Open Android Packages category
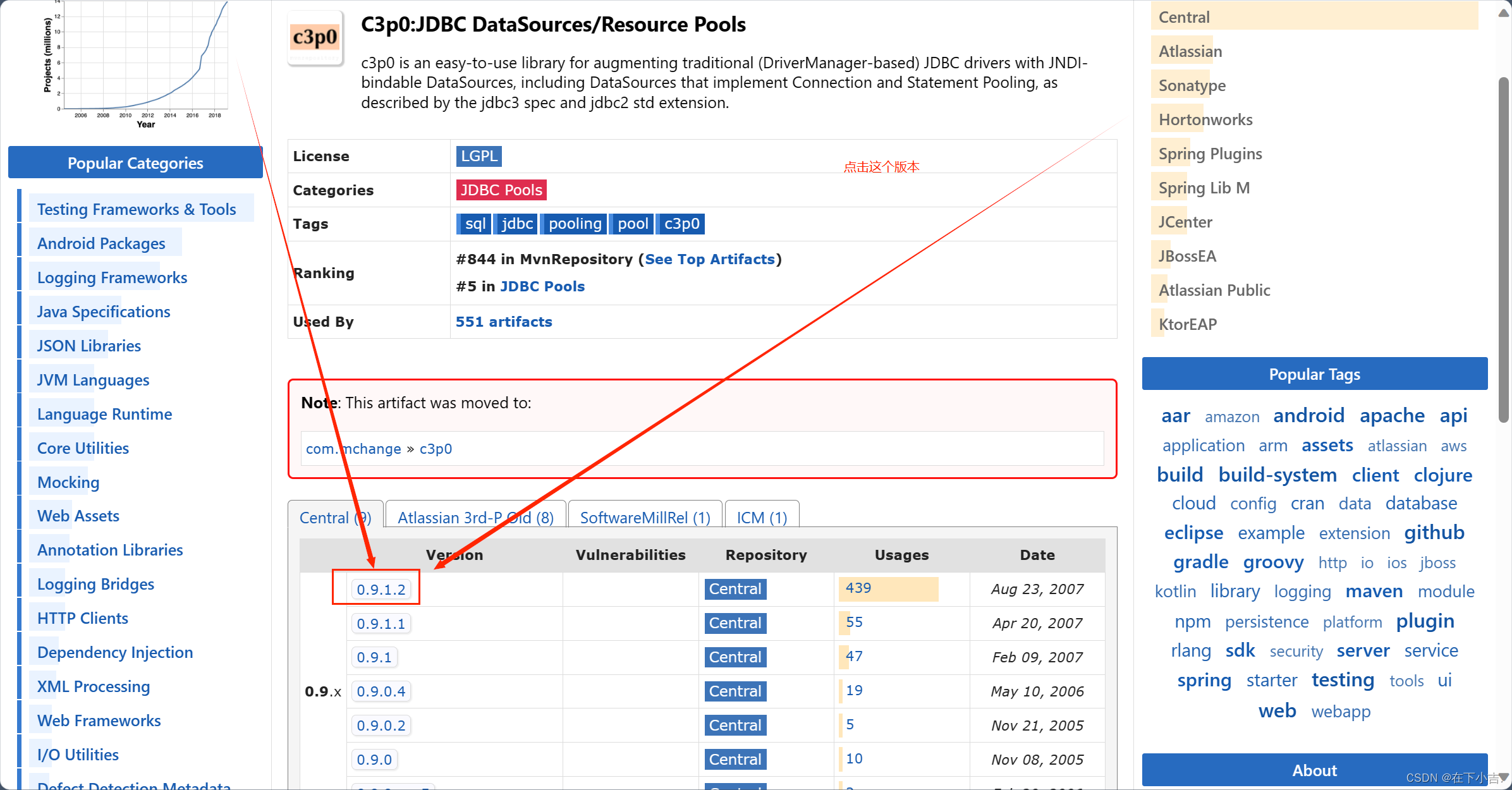Screen dimensions: 1512x790 101,243
